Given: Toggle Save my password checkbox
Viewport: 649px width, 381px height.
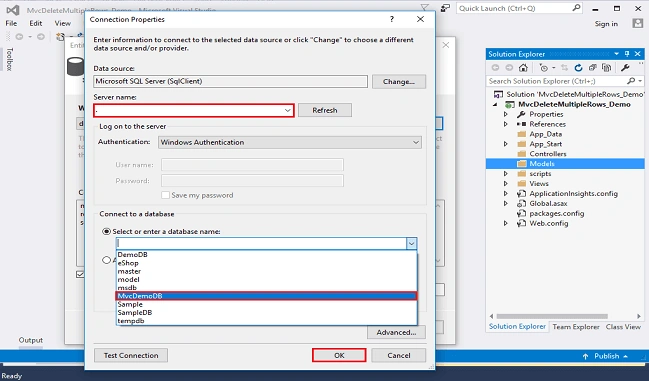Looking at the screenshot, I should tap(166, 195).
